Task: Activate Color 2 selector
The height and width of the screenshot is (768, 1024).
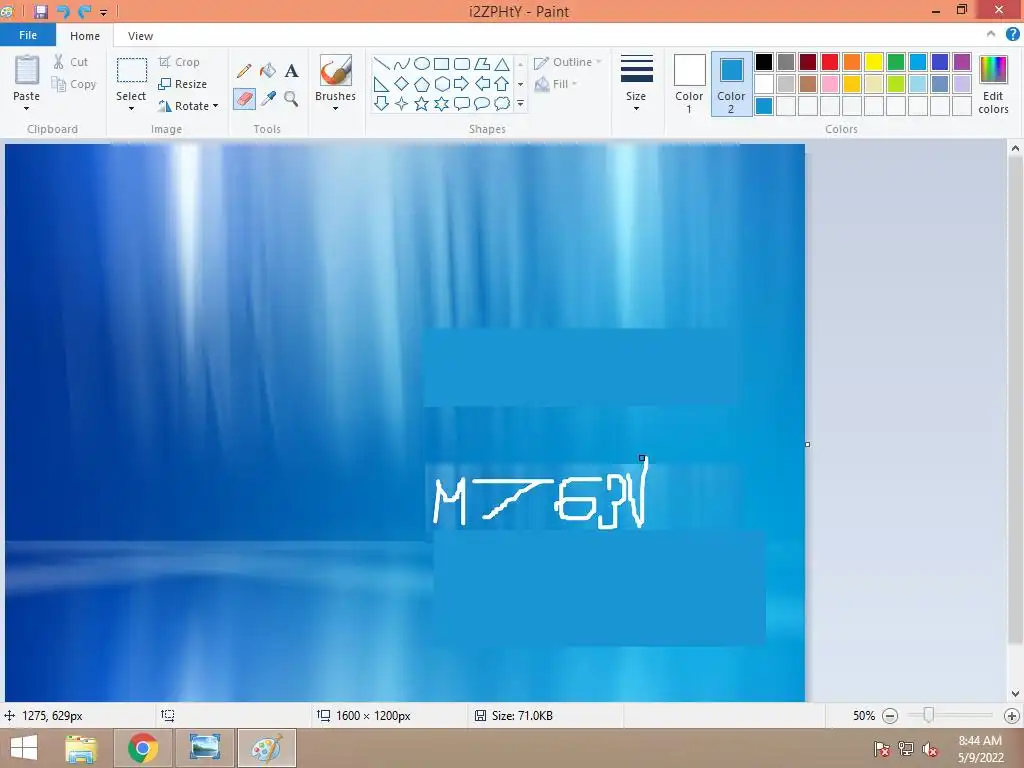Action: click(x=731, y=84)
